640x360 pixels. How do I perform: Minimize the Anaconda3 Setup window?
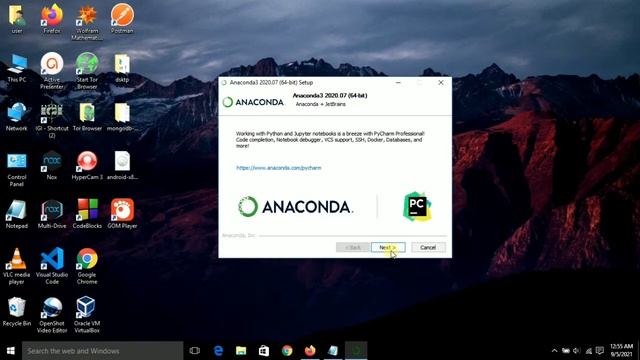coord(398,82)
